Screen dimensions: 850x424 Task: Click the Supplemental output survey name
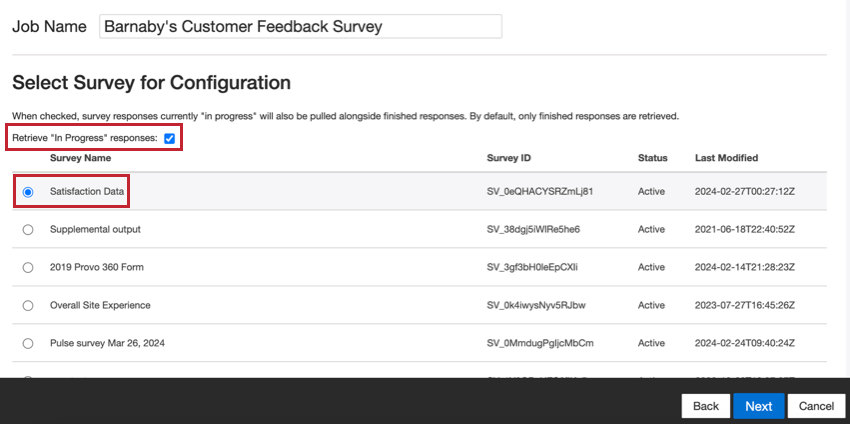pos(95,229)
